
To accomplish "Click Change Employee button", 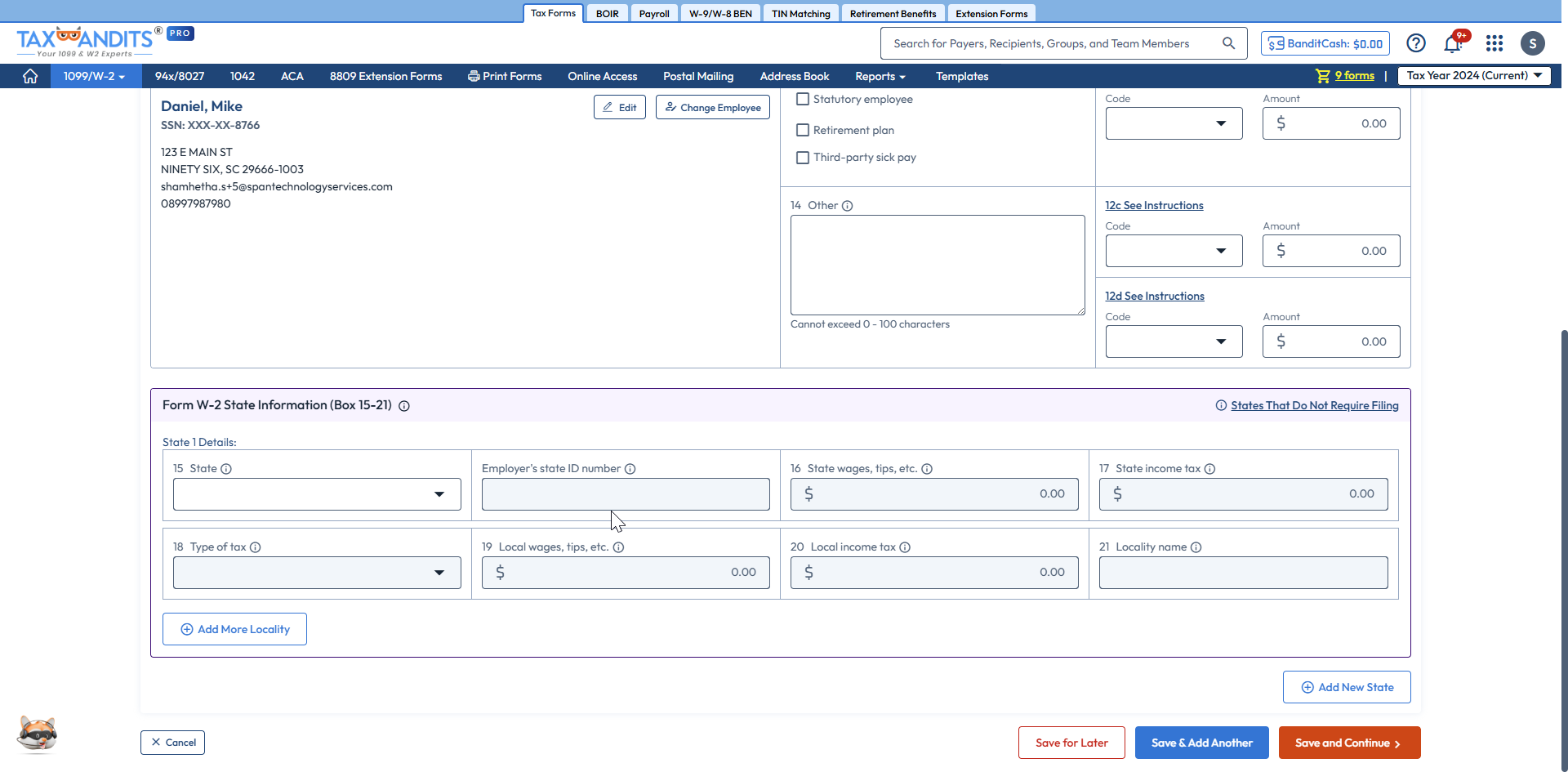I will pos(713,107).
